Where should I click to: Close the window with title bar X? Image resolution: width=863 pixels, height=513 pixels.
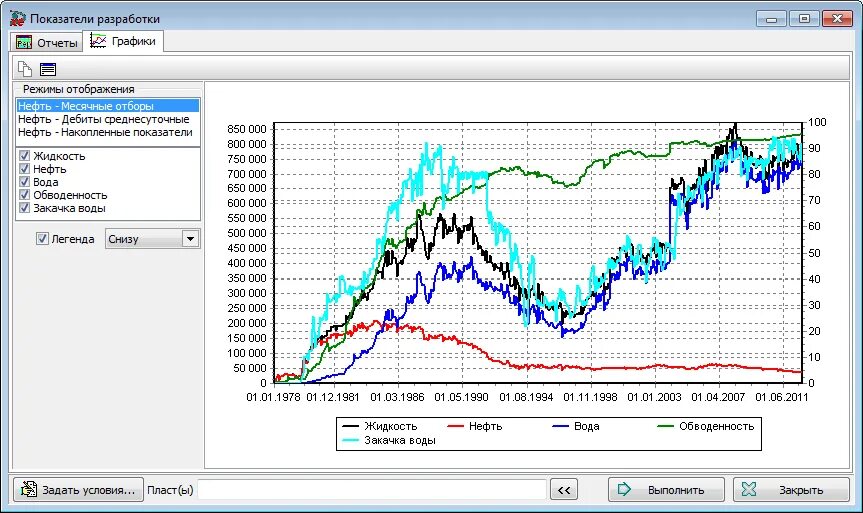(837, 19)
